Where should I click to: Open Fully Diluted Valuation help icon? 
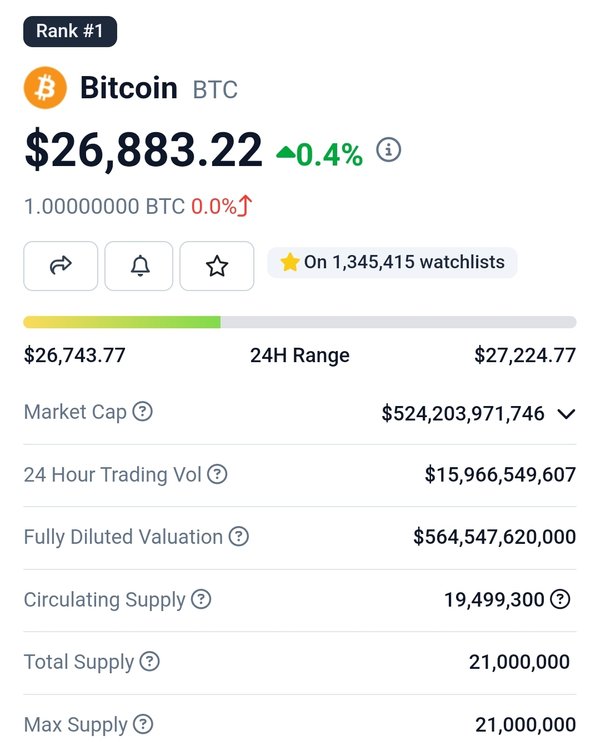coord(238,537)
